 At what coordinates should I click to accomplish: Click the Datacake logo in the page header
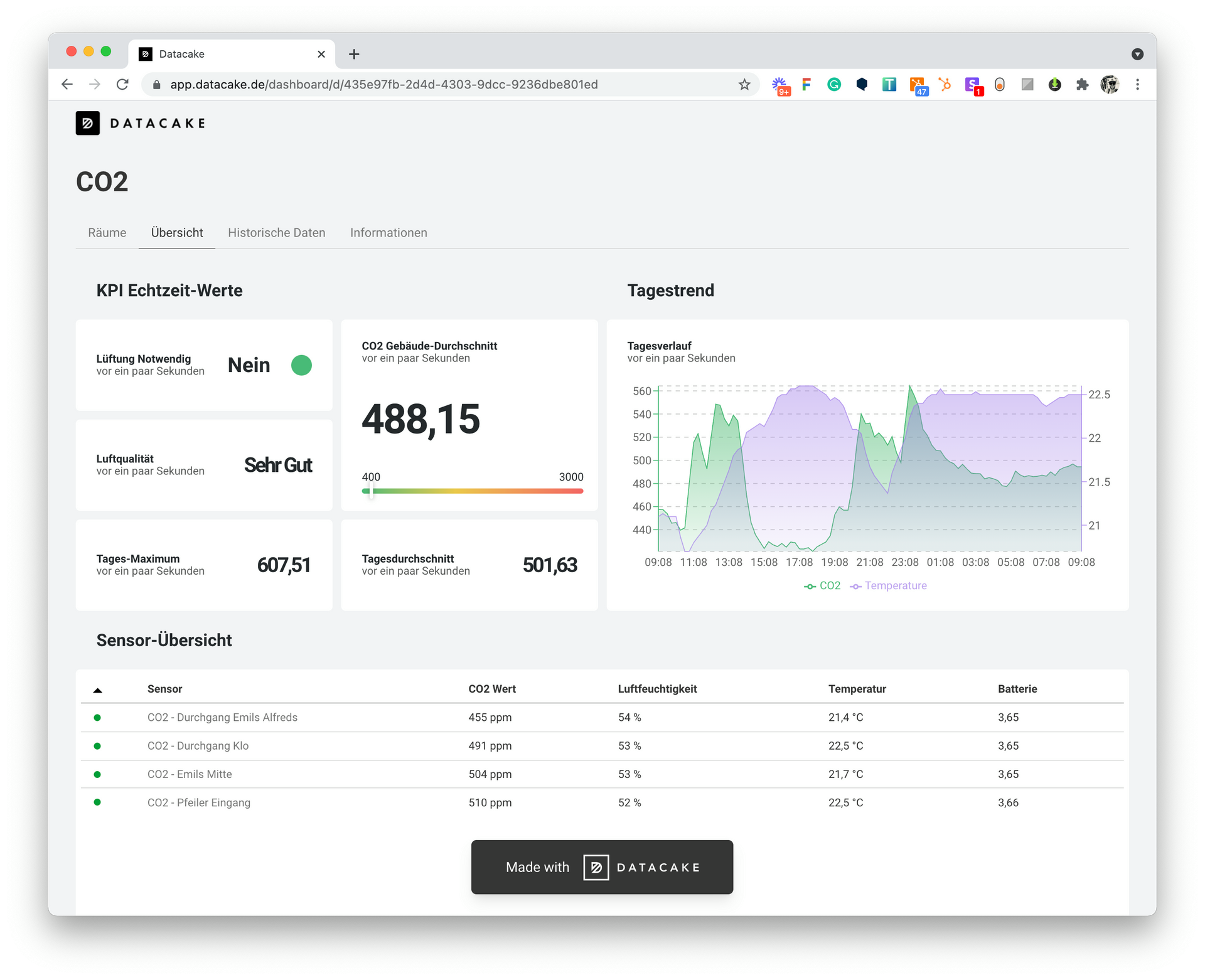click(141, 123)
